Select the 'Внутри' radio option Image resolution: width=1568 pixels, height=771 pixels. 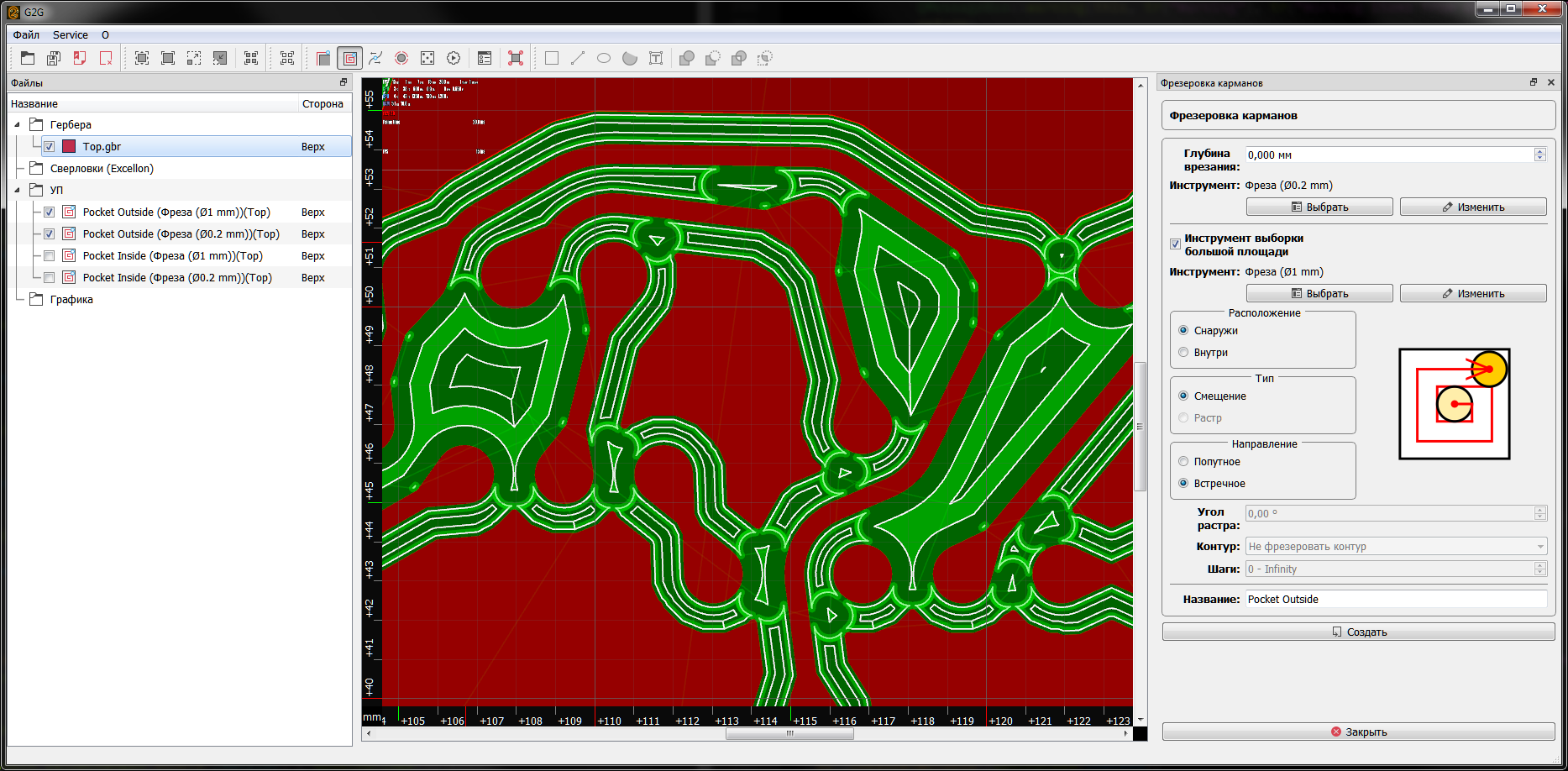tap(1183, 353)
